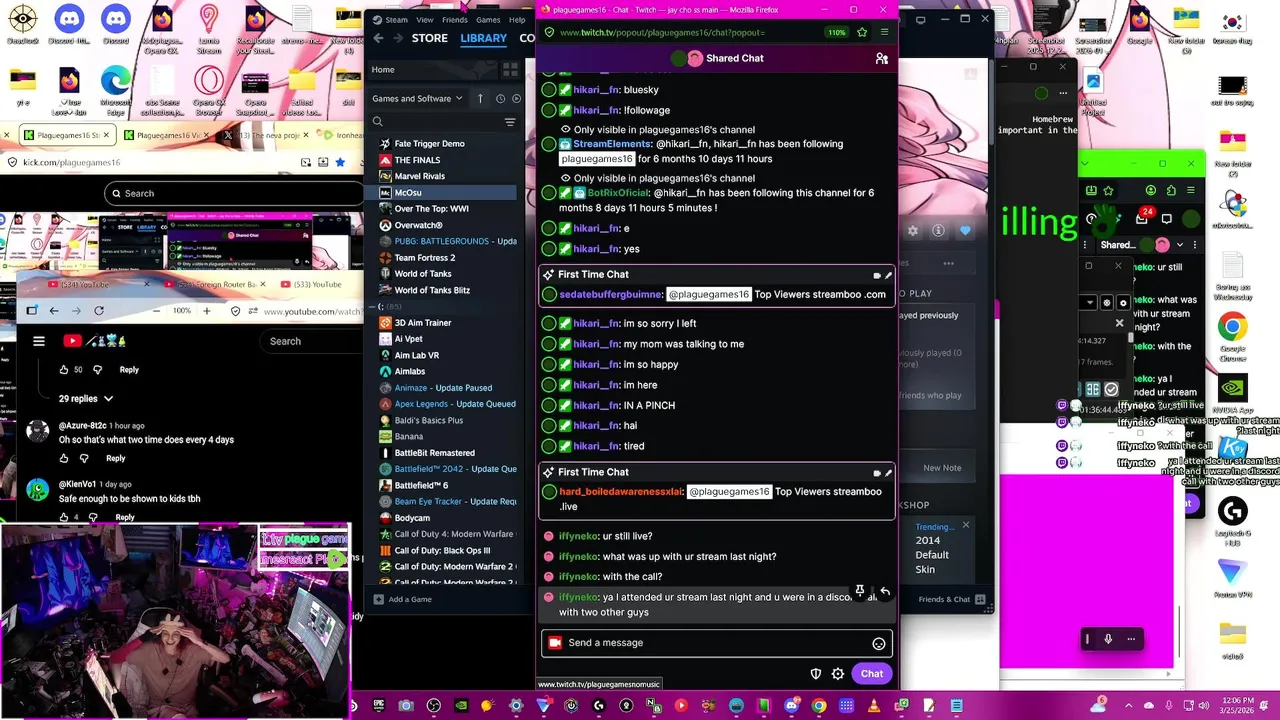
Task: Open Proton VPN desktop shortcut
Action: click(x=1232, y=580)
